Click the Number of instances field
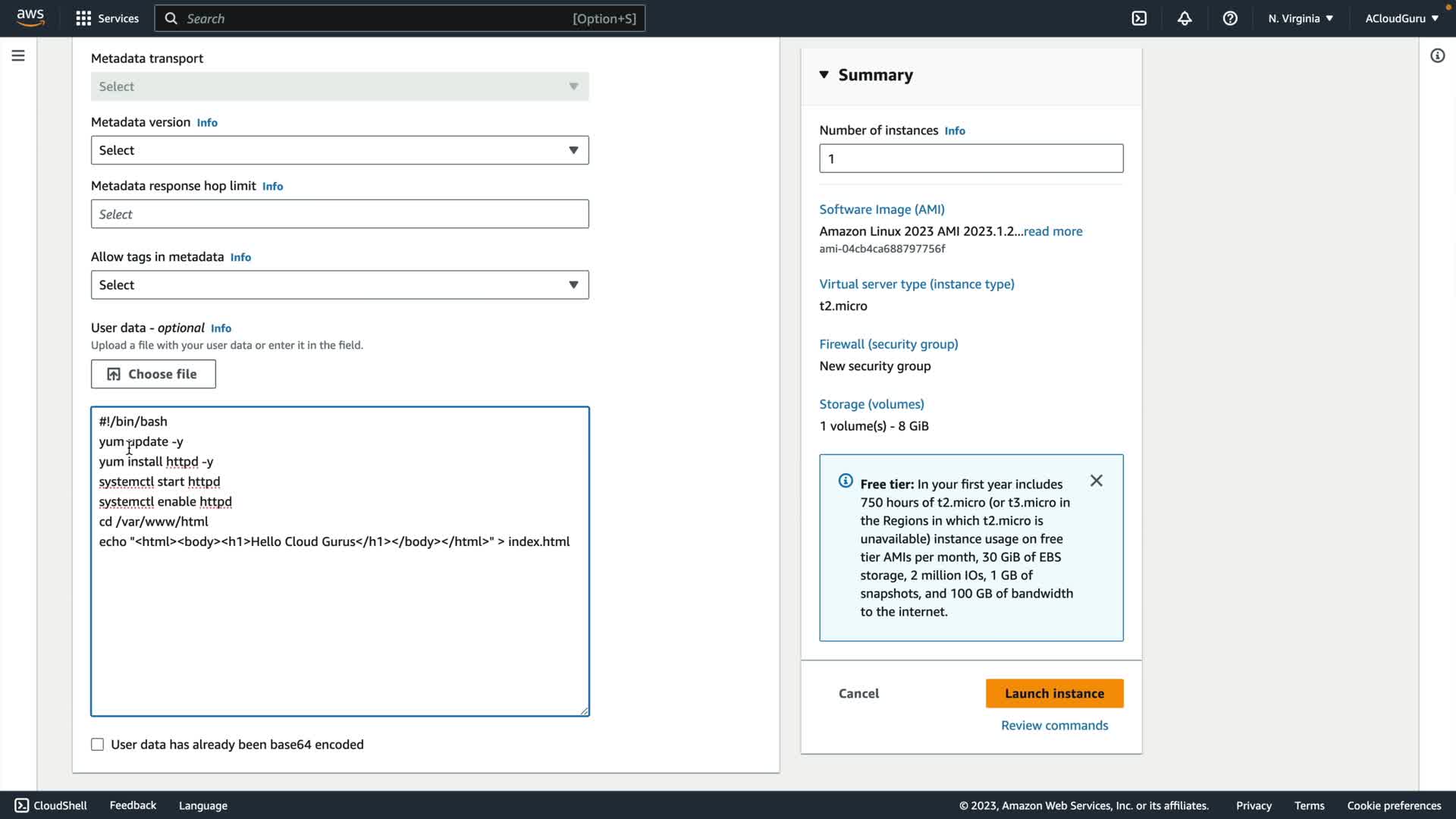Image resolution: width=1456 pixels, height=819 pixels. [971, 158]
